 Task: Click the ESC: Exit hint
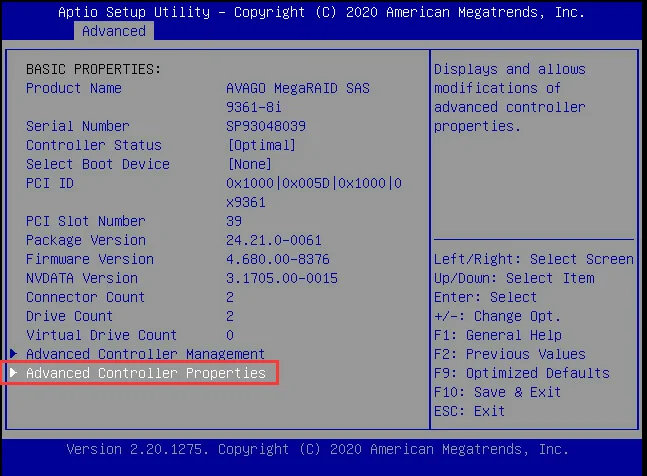pyautogui.click(x=470, y=411)
